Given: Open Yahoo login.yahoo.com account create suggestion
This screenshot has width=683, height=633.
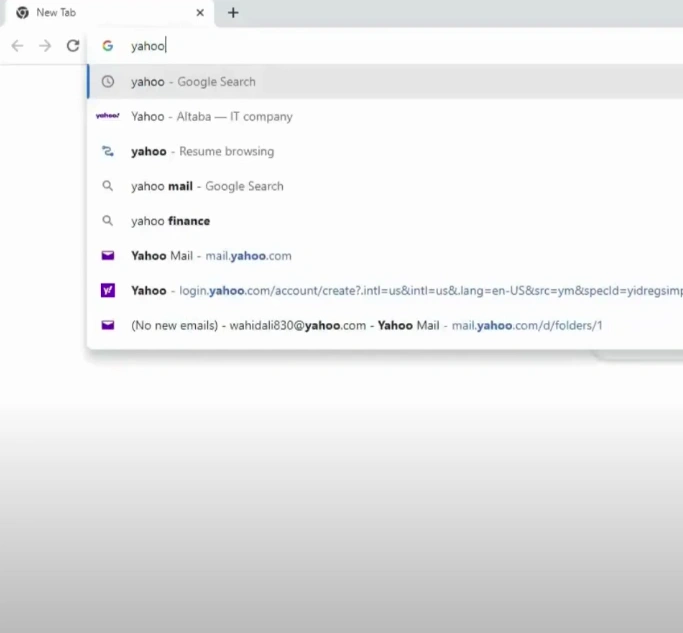Looking at the screenshot, I should coord(385,291).
